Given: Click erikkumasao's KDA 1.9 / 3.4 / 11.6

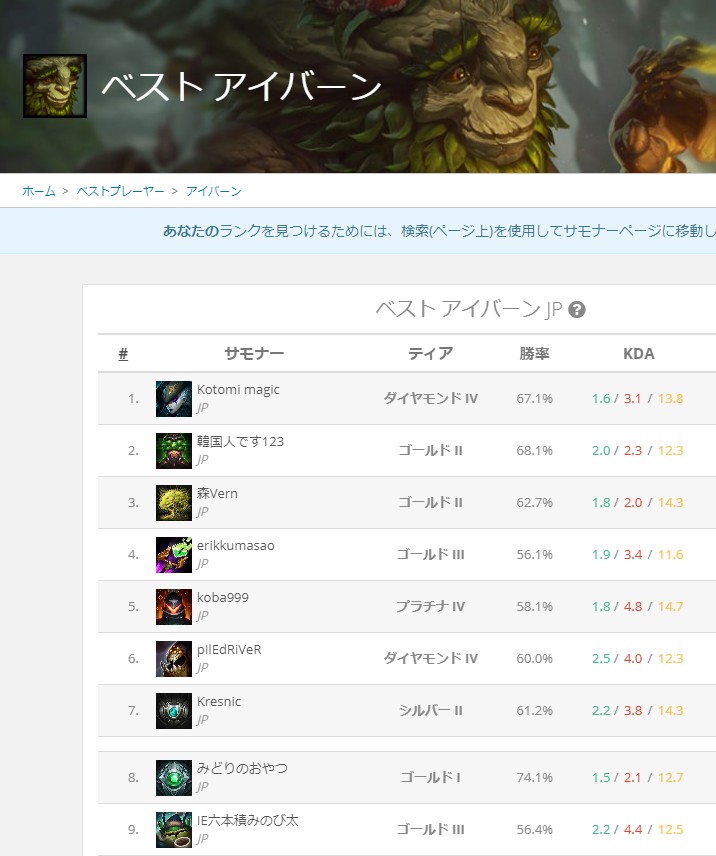Looking at the screenshot, I should click(637, 555).
